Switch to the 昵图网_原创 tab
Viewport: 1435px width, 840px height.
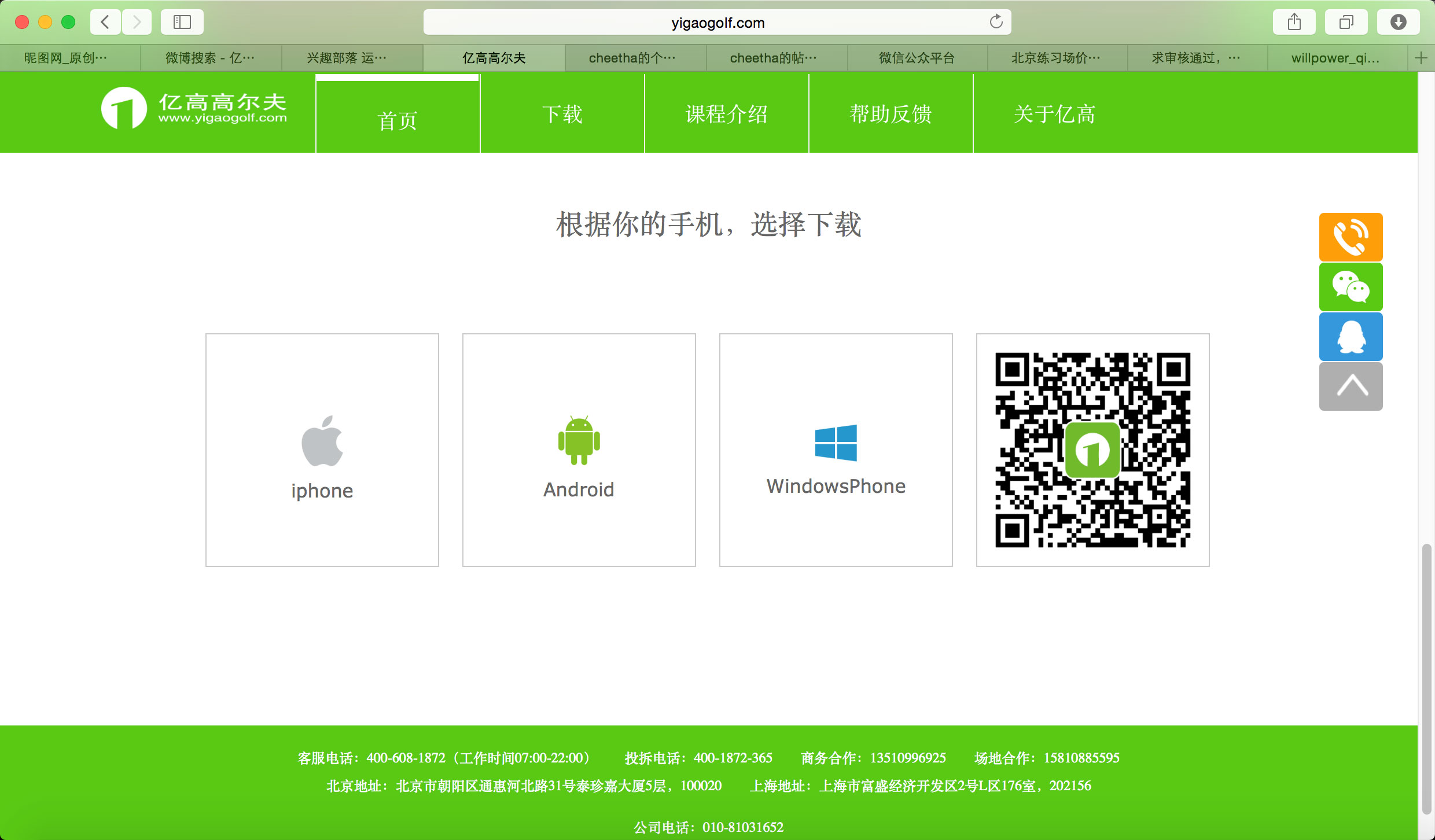tap(70, 58)
